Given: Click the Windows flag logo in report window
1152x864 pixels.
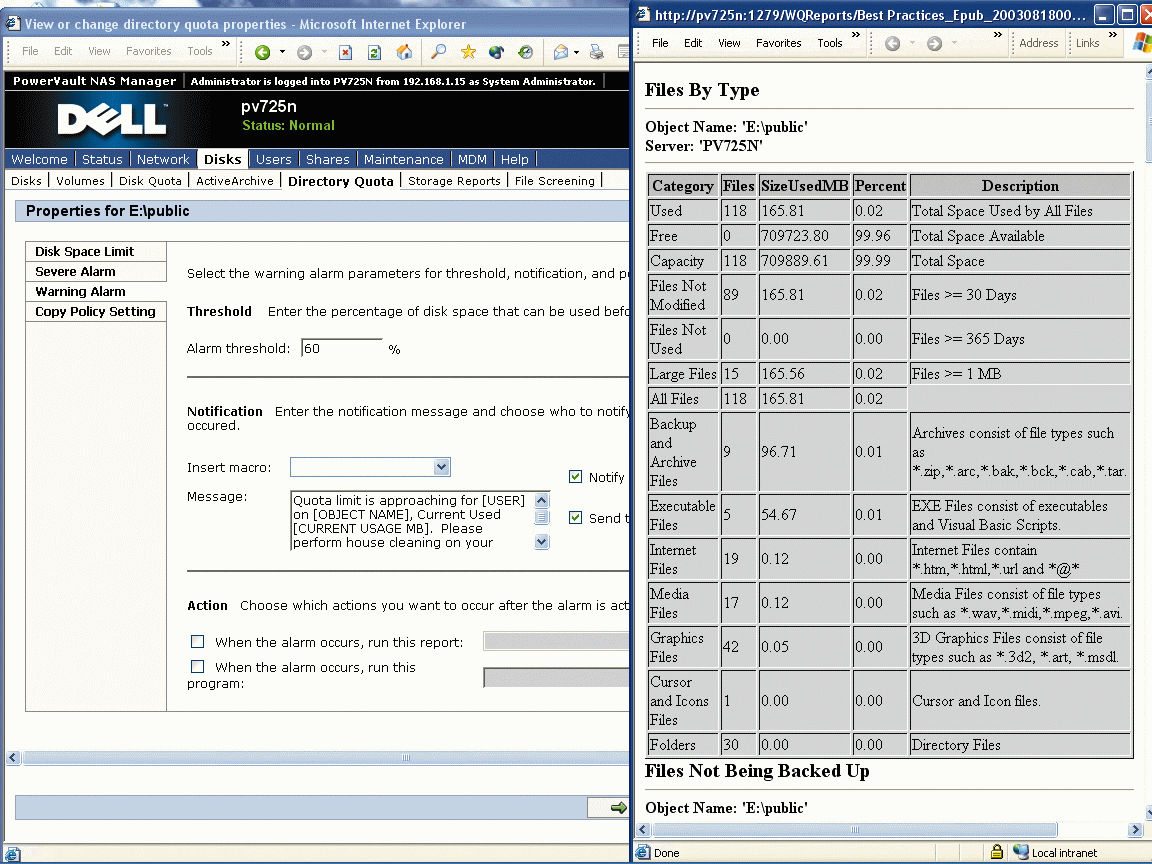Looking at the screenshot, I should 1142,42.
